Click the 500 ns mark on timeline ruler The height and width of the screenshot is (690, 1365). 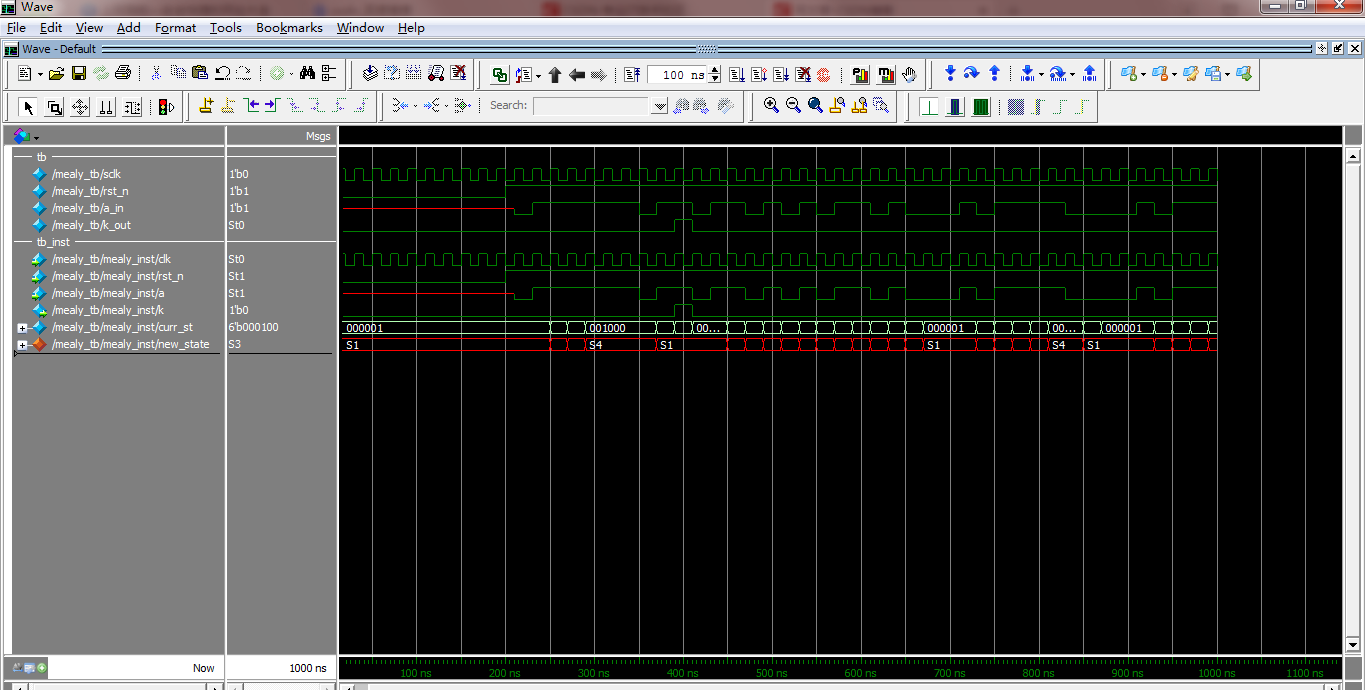pyautogui.click(x=771, y=673)
